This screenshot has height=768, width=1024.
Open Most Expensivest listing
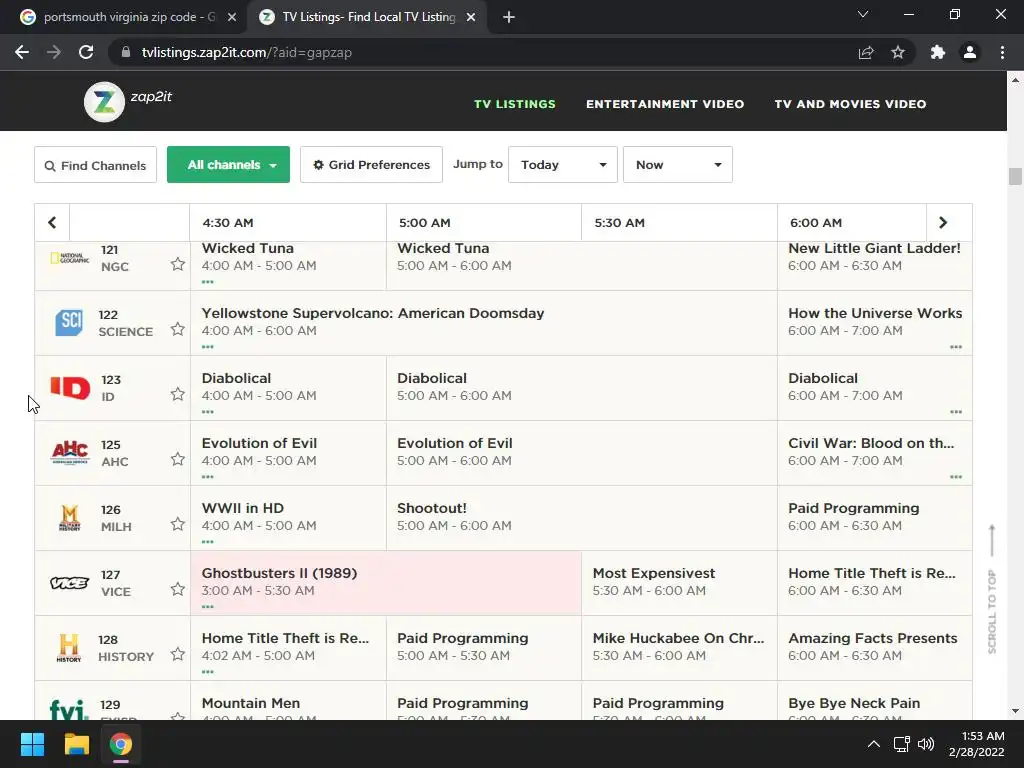pyautogui.click(x=679, y=583)
